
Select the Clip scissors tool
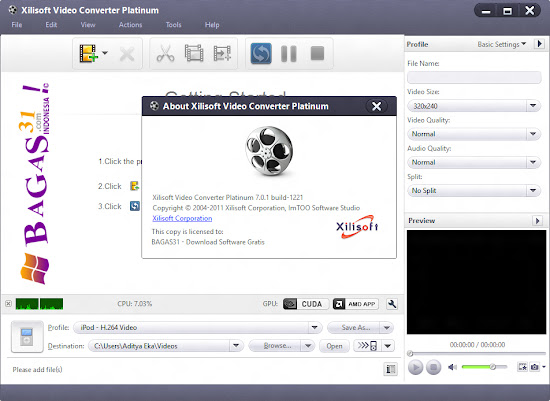pos(165,54)
